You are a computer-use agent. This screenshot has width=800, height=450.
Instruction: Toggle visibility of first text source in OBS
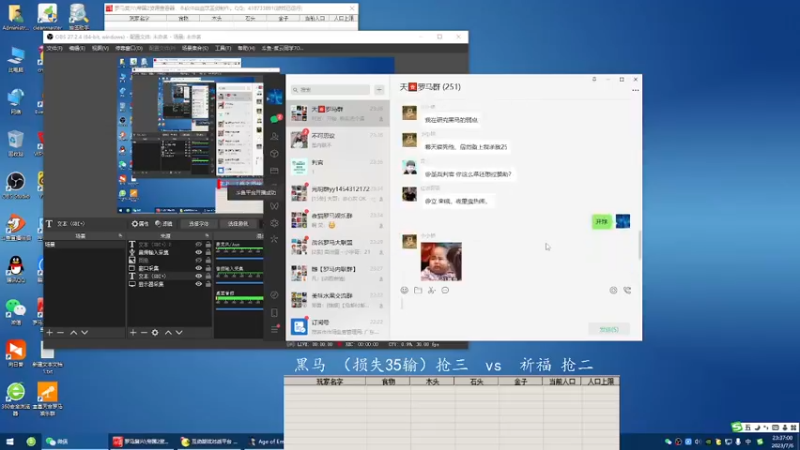[198, 244]
